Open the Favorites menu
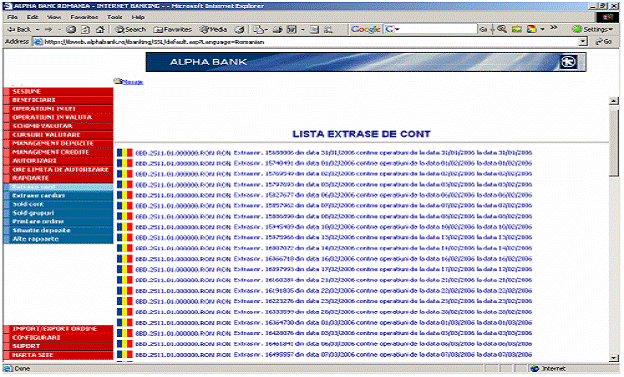Screen dimensions: 624x377 point(84,17)
